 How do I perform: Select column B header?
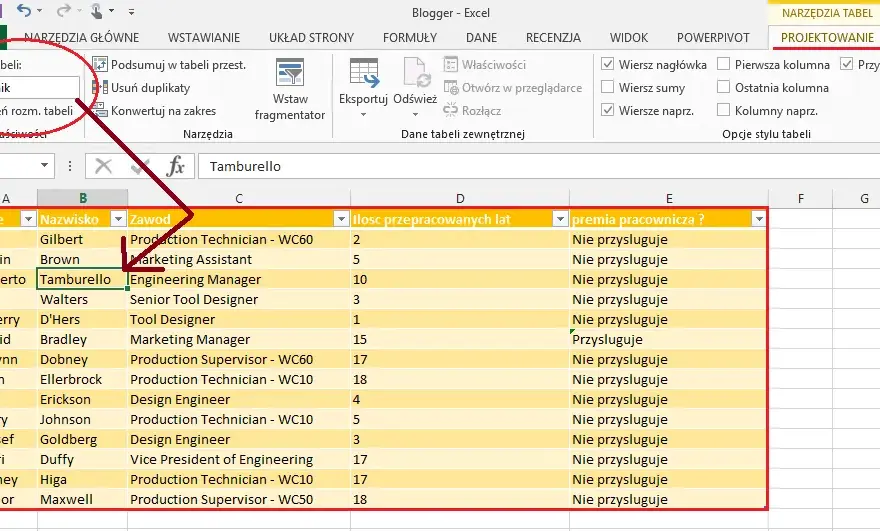(82, 198)
